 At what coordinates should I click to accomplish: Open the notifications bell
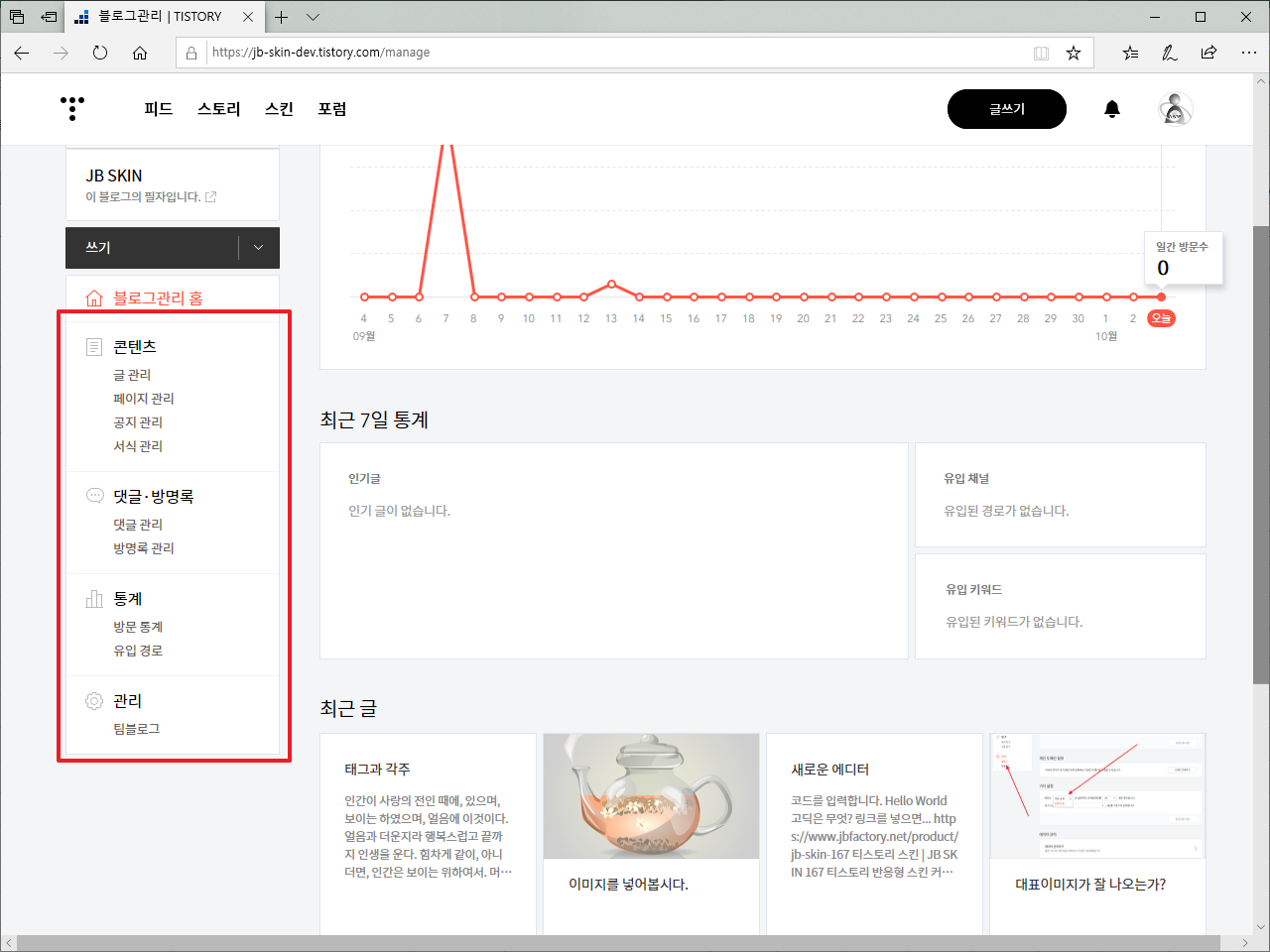(1112, 109)
